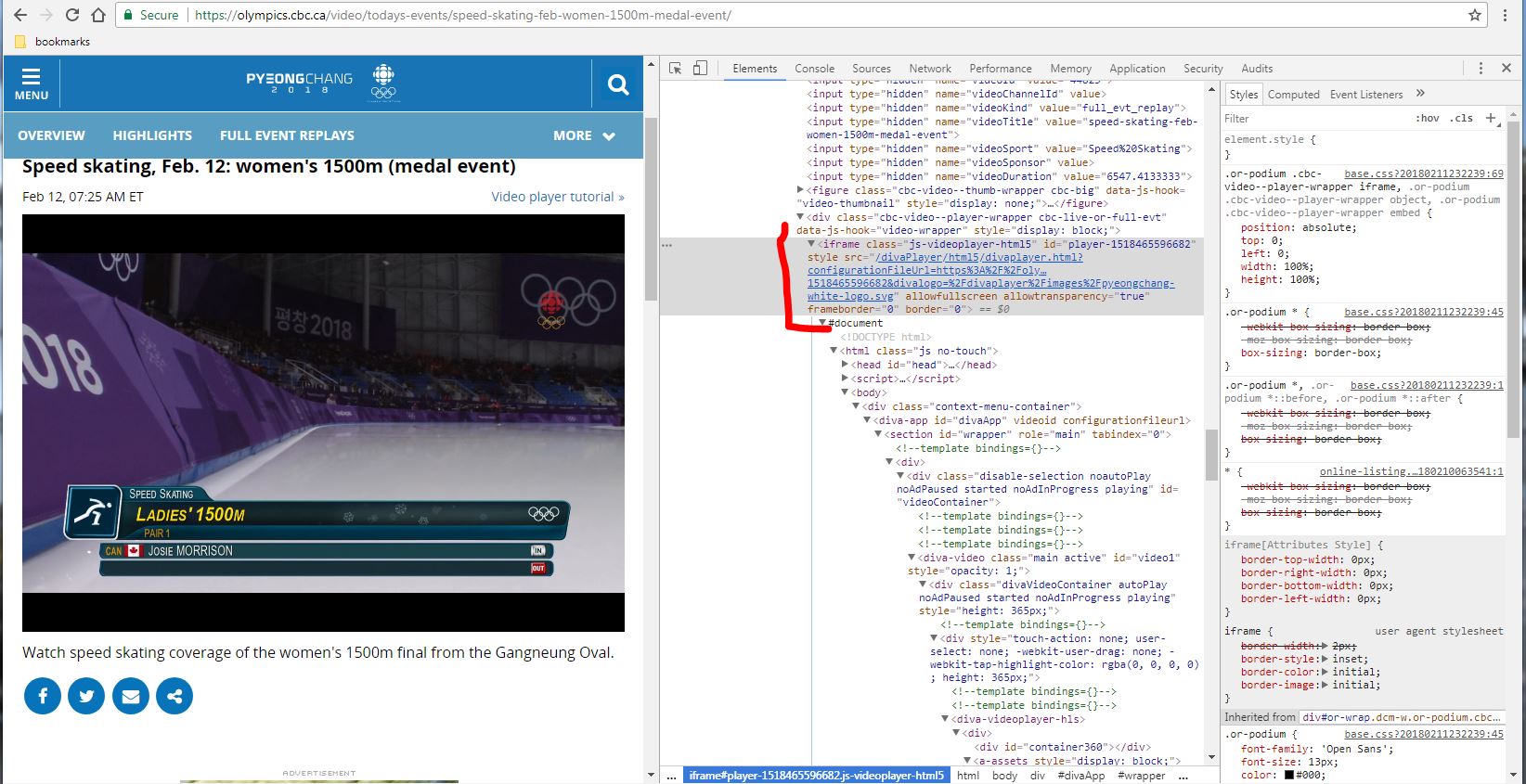
Task: Open the bookmarks folder in the bookmarks bar
Action: [53, 42]
